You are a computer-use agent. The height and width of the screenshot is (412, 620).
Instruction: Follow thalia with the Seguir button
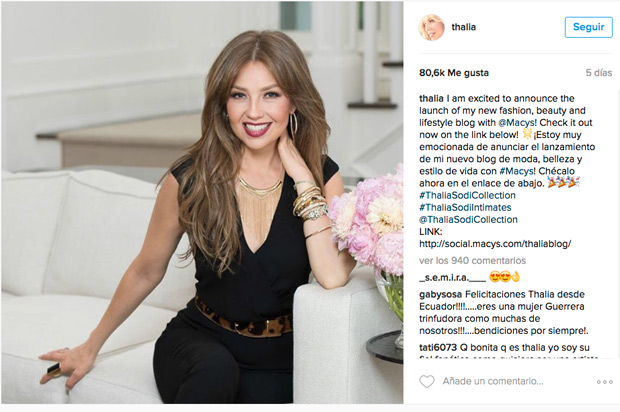pyautogui.click(x=588, y=27)
